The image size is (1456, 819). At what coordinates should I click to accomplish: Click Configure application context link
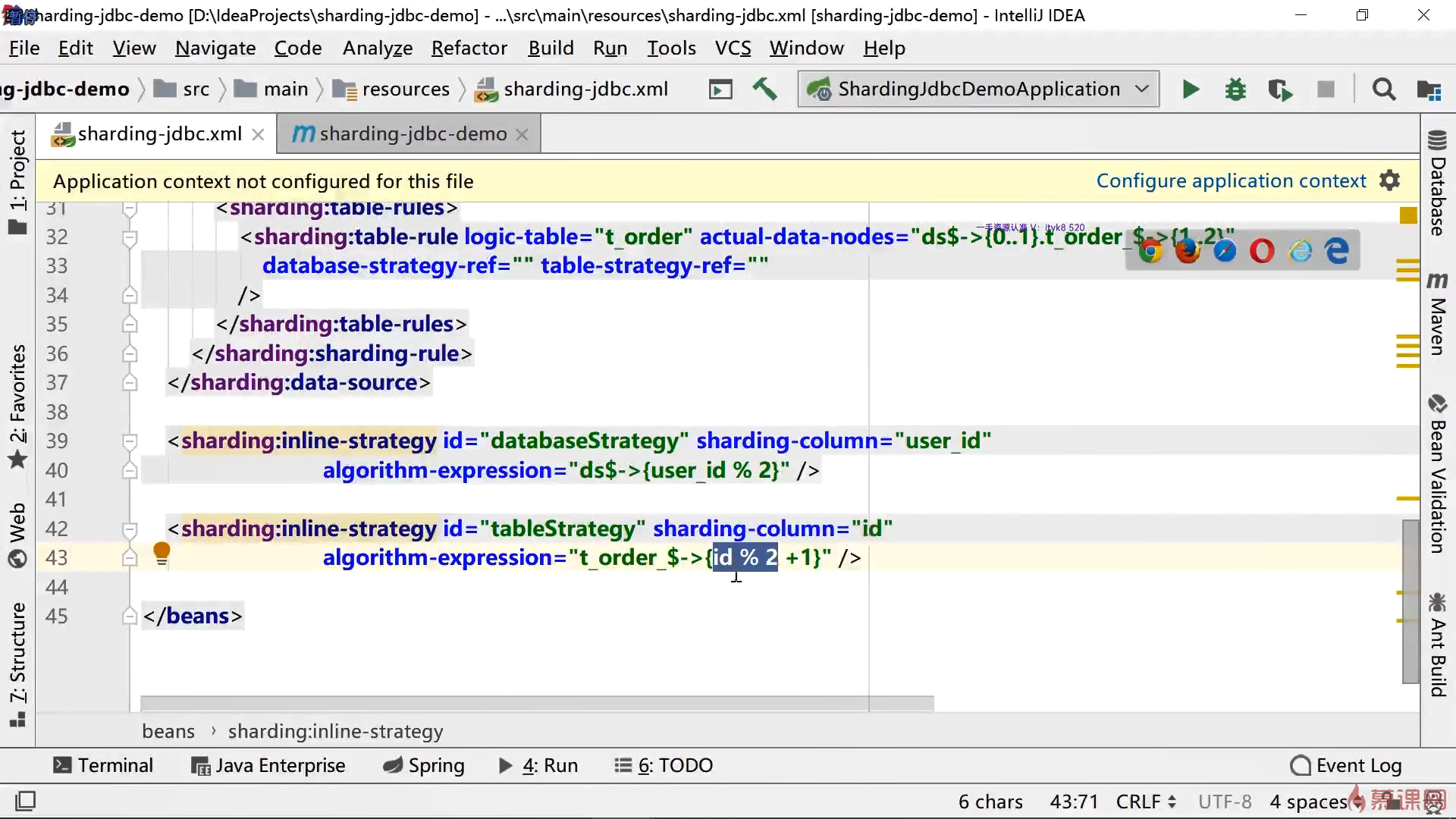coord(1231,180)
